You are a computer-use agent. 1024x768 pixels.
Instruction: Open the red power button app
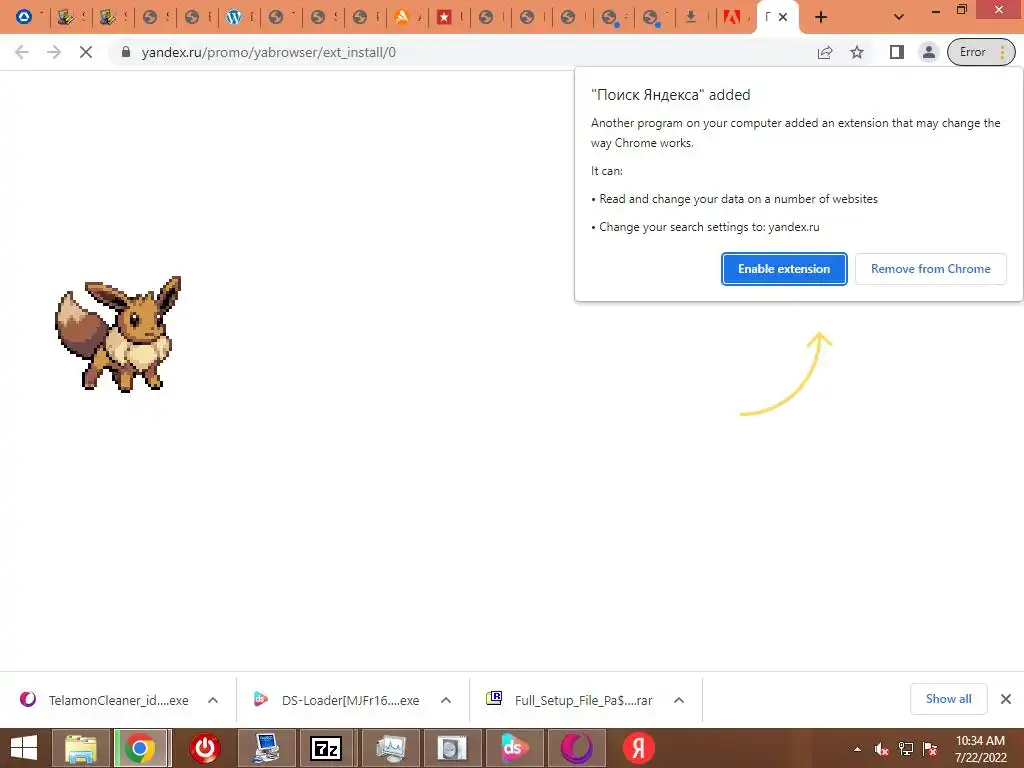[205, 748]
